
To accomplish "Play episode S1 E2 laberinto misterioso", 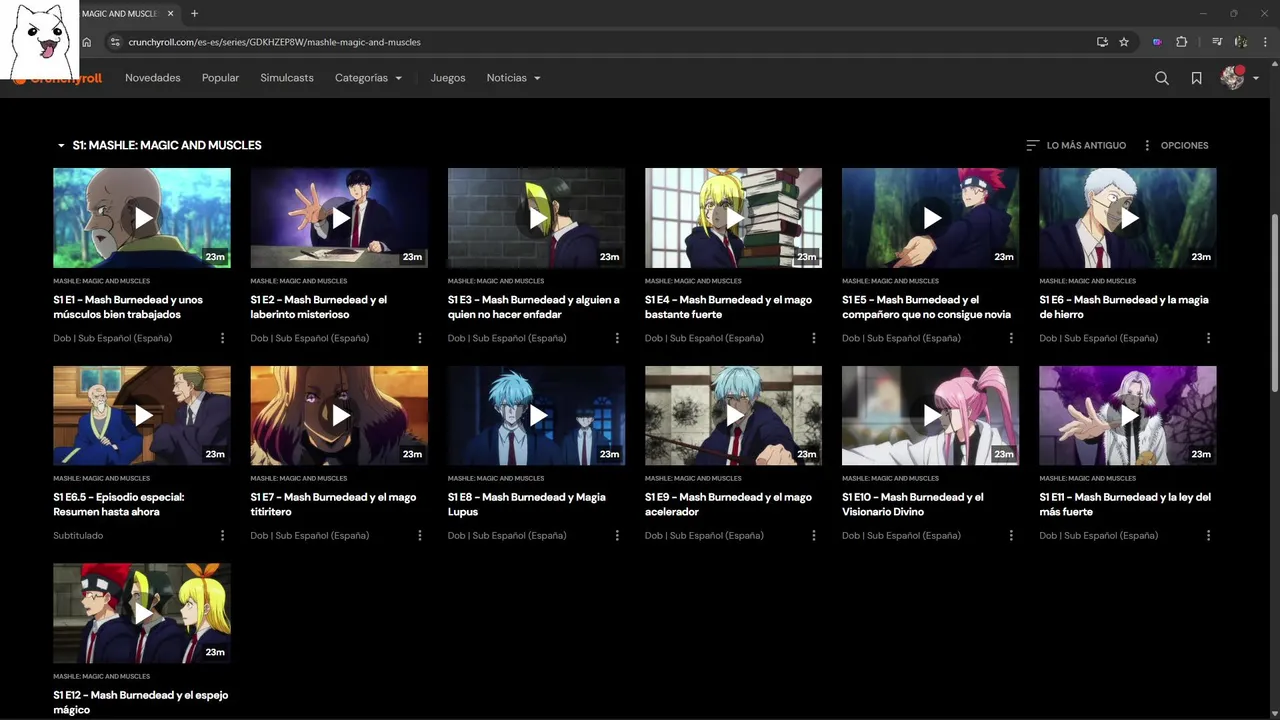I will [339, 217].
